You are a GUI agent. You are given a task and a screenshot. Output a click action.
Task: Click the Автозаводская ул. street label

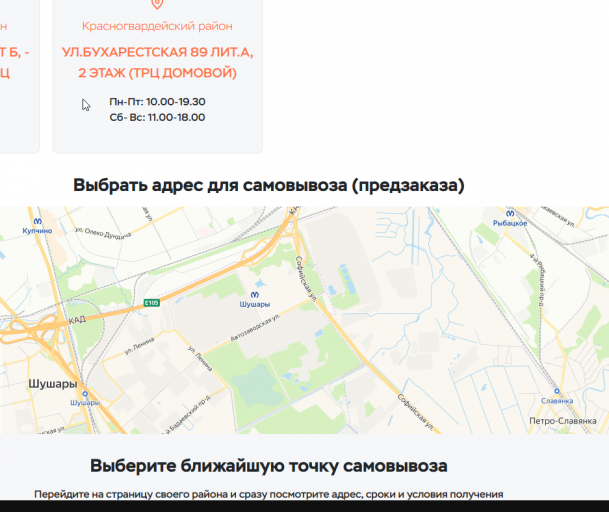(x=255, y=328)
